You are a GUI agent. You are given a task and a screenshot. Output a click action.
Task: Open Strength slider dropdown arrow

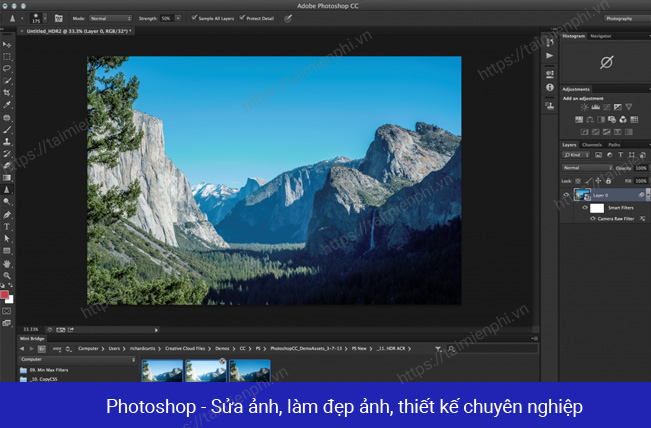[x=178, y=18]
